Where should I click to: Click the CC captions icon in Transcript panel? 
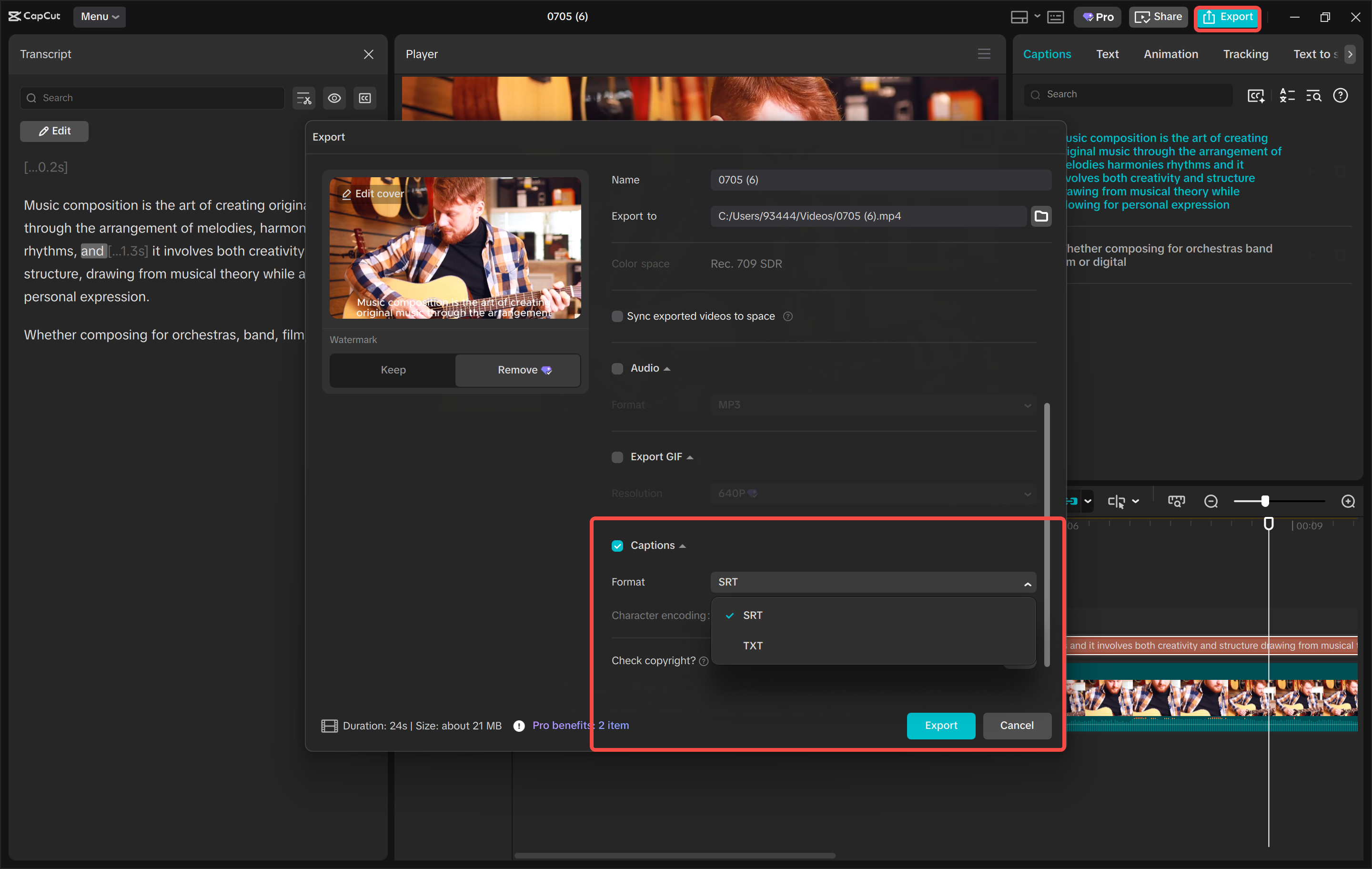pos(364,98)
